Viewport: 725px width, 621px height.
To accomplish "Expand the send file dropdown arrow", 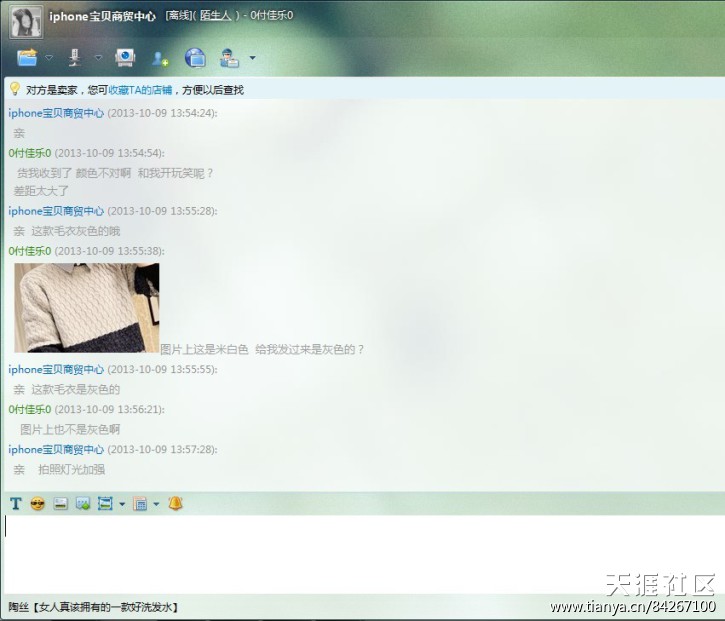I will 49,58.
